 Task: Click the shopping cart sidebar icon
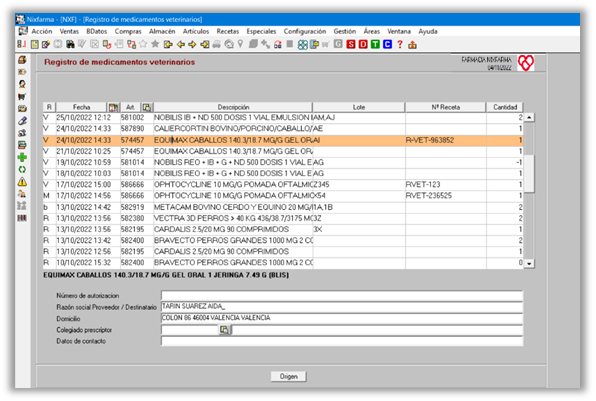point(22,97)
